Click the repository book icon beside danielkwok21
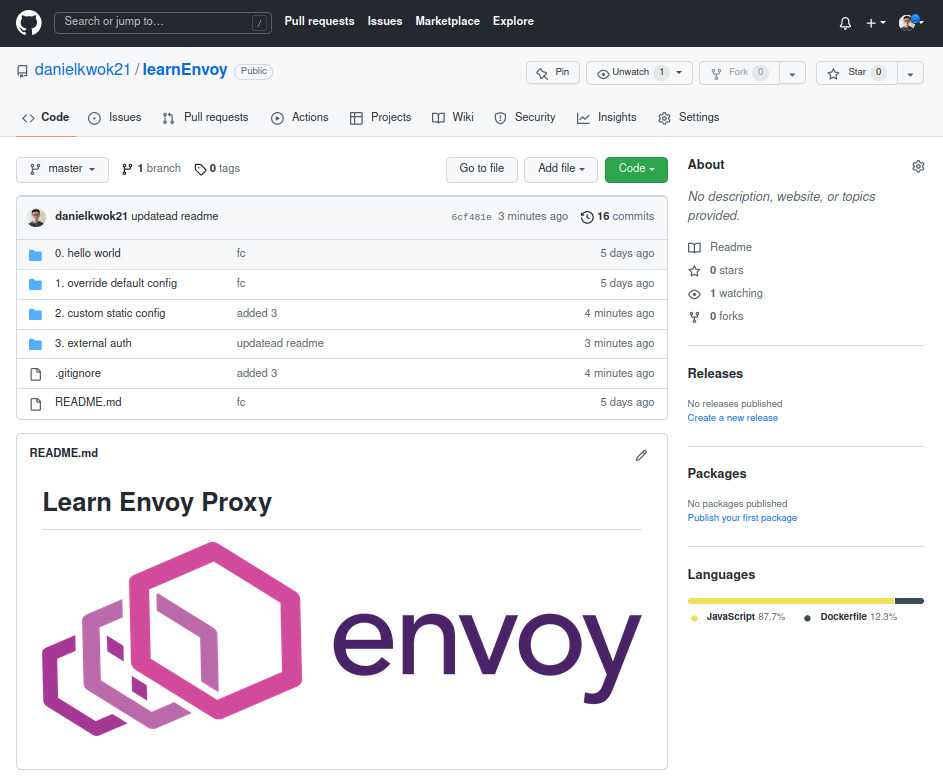Viewport: 943px width, 784px height. tap(22, 71)
